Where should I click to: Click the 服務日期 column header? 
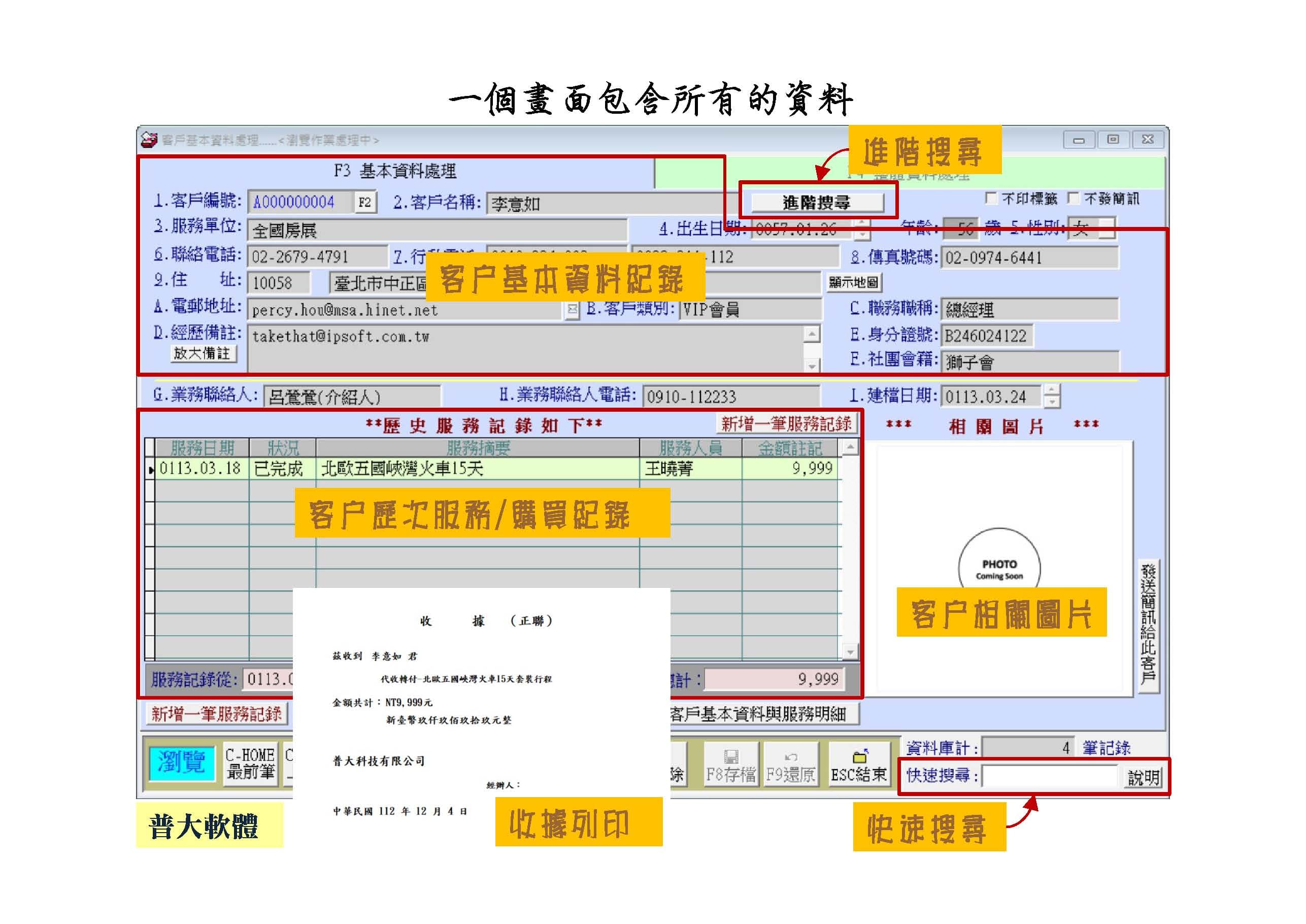pos(202,448)
